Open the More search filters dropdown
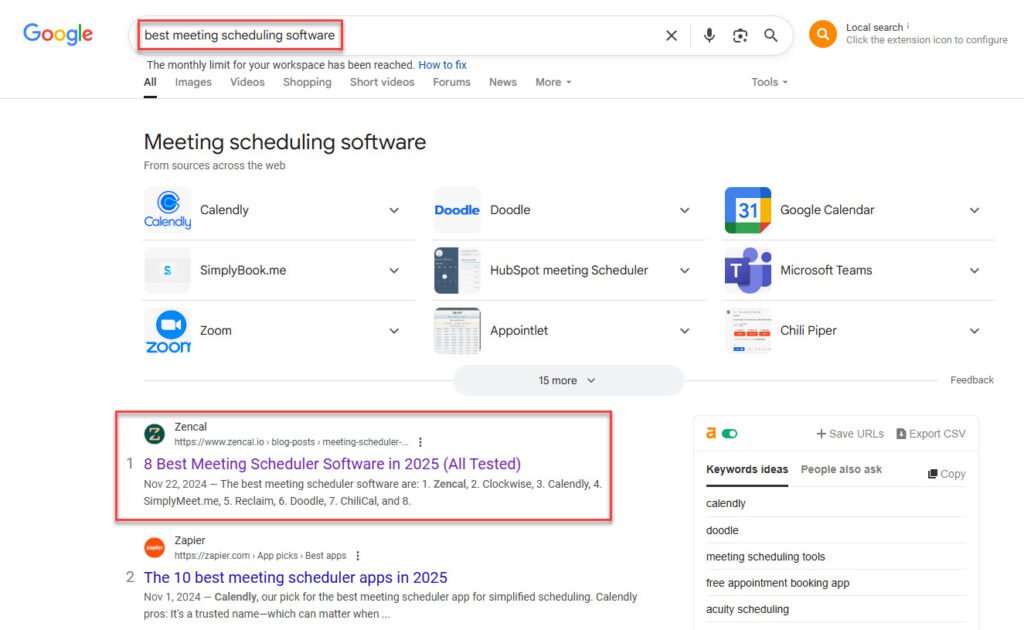This screenshot has width=1024, height=630. 553,82
